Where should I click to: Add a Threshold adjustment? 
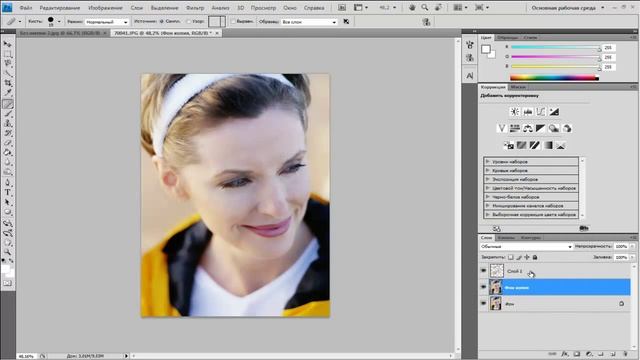pyautogui.click(x=535, y=145)
